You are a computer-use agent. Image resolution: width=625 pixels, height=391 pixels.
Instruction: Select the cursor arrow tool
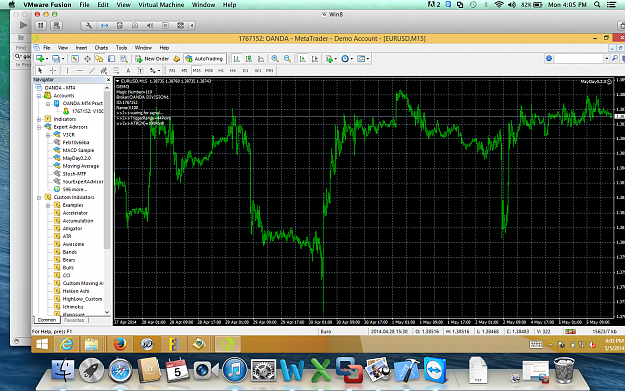(40, 71)
